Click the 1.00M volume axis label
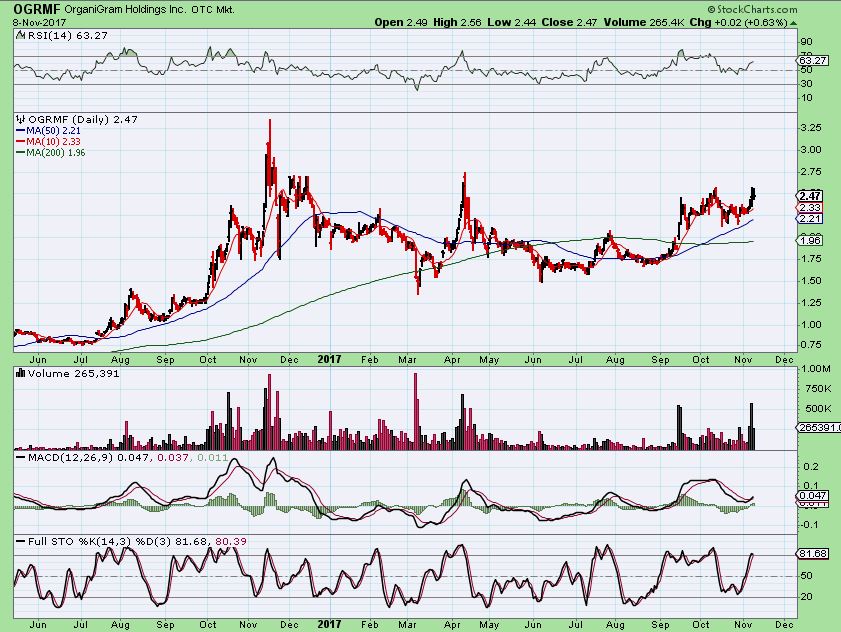The image size is (841, 632). [815, 369]
